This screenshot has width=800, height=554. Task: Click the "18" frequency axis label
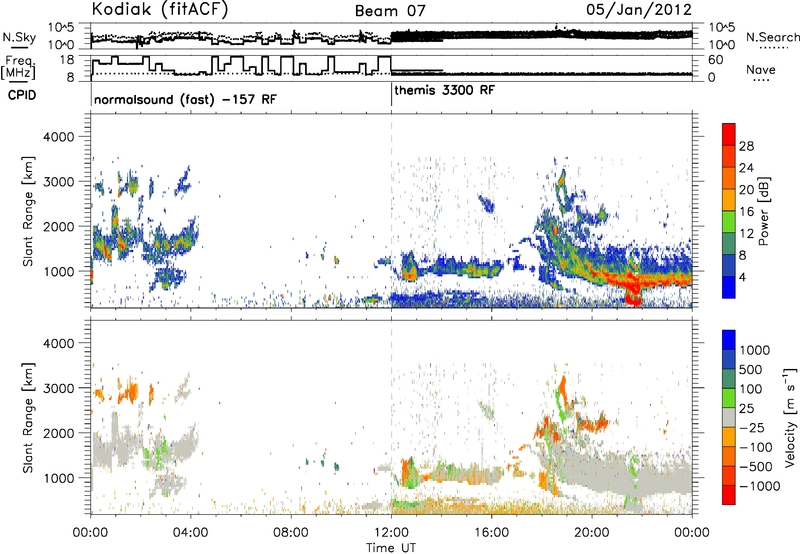pyautogui.click(x=67, y=60)
